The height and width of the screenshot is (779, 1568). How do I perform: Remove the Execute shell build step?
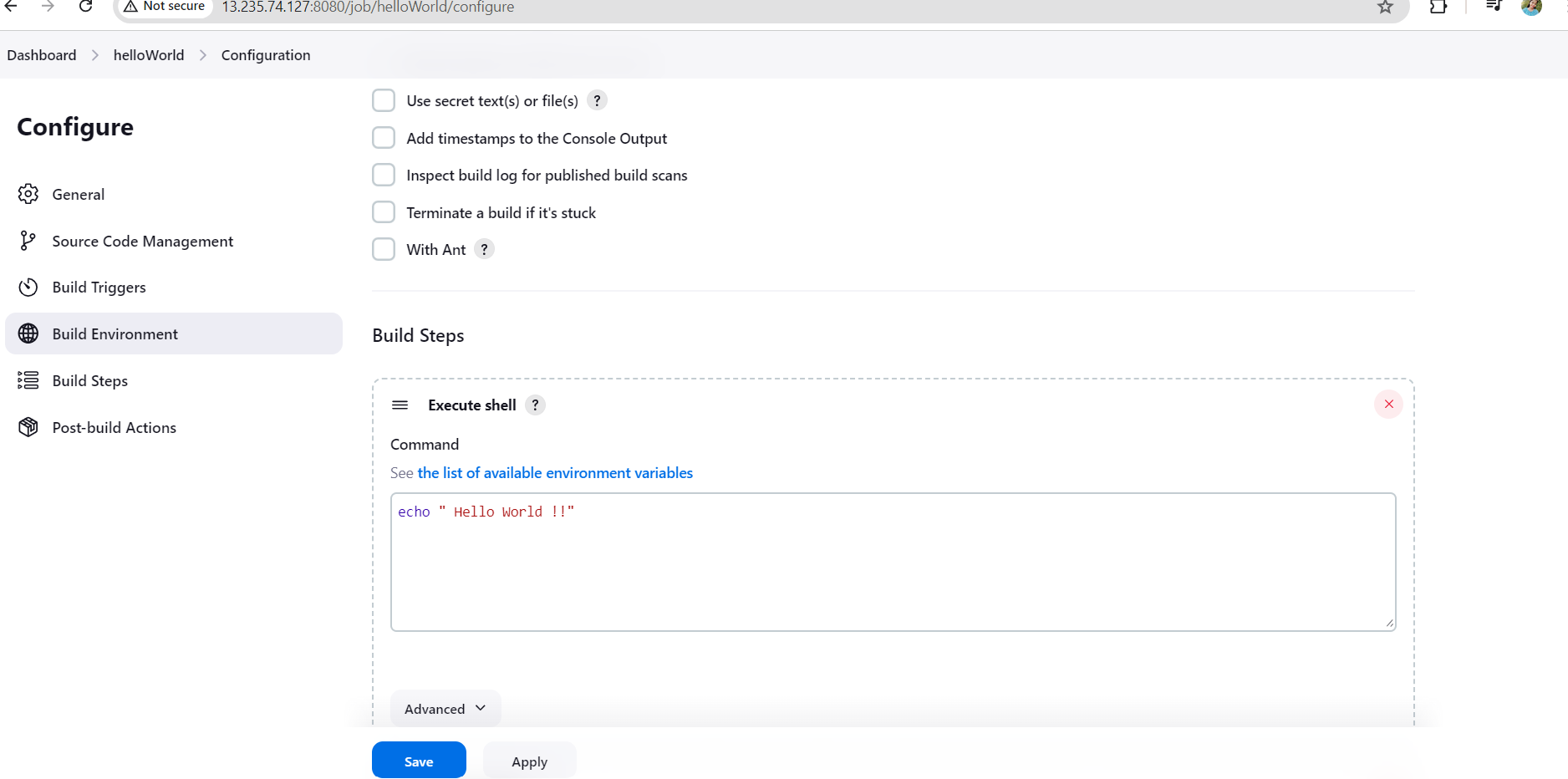pyautogui.click(x=1388, y=405)
